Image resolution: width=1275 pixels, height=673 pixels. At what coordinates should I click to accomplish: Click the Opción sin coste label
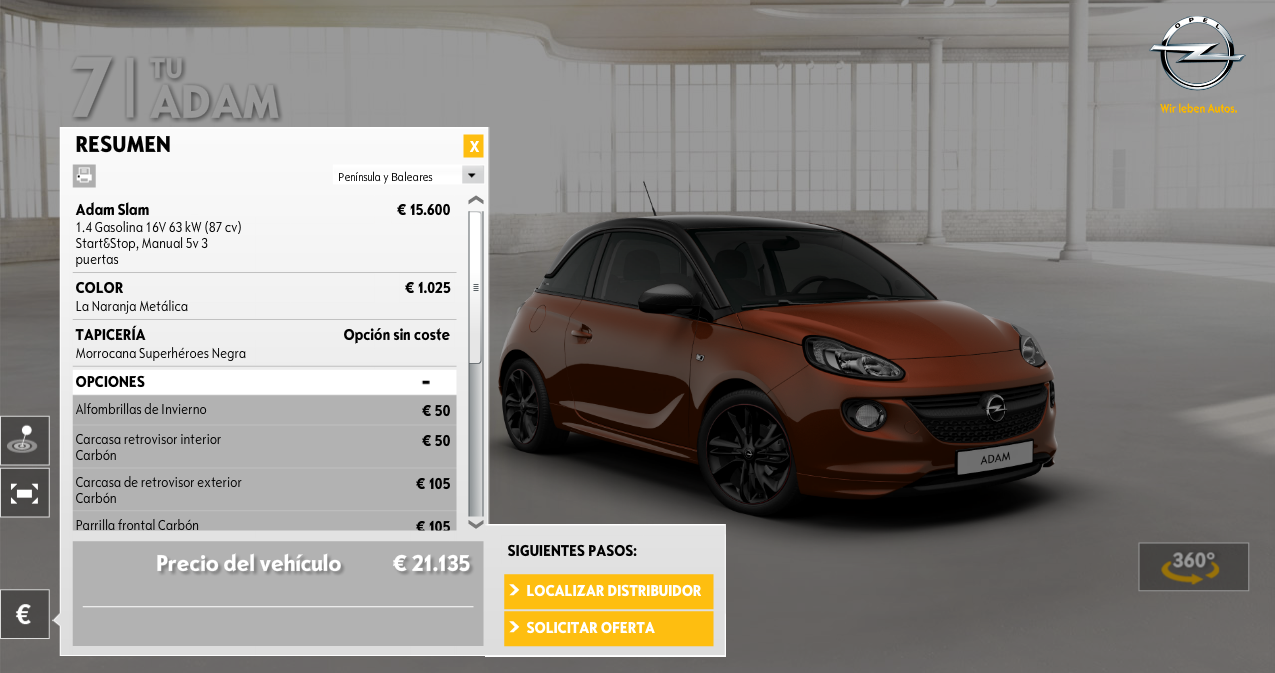coord(397,335)
